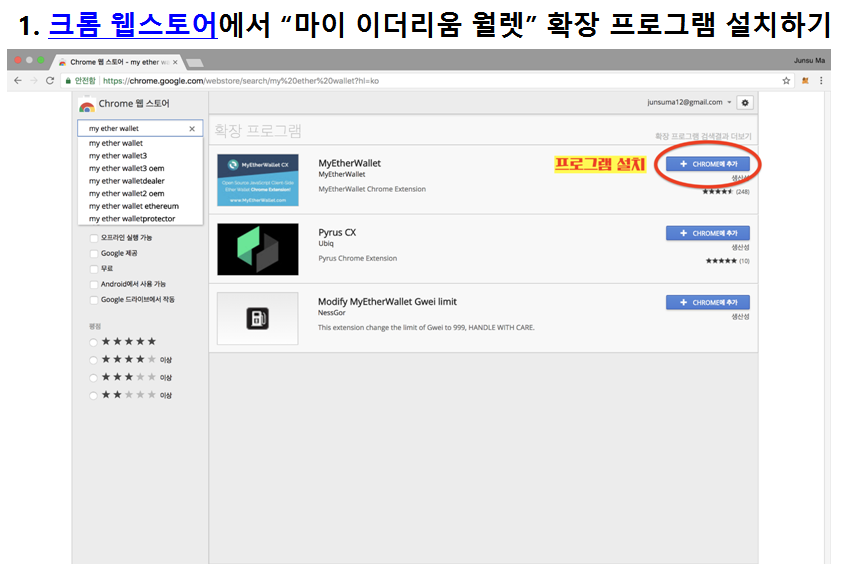862x565 pixels.
Task: Select the two stars 이상 rating filter
Action: (93, 395)
